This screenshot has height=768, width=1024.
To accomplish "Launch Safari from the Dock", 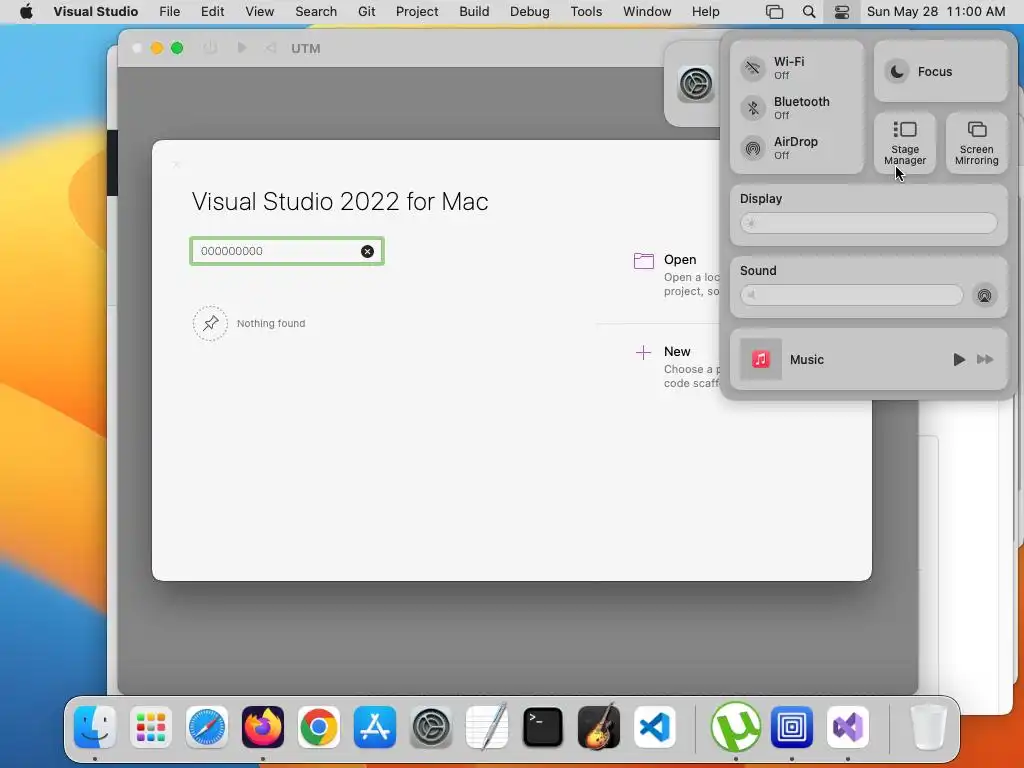I will pyautogui.click(x=207, y=727).
